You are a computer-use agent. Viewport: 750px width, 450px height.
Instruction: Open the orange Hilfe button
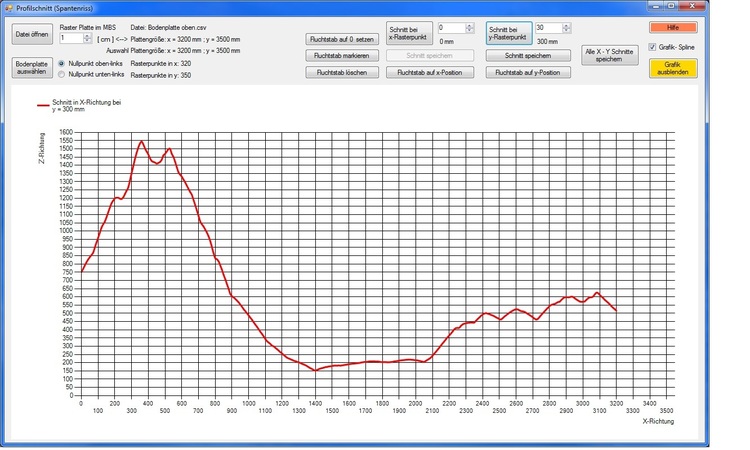coord(673,27)
